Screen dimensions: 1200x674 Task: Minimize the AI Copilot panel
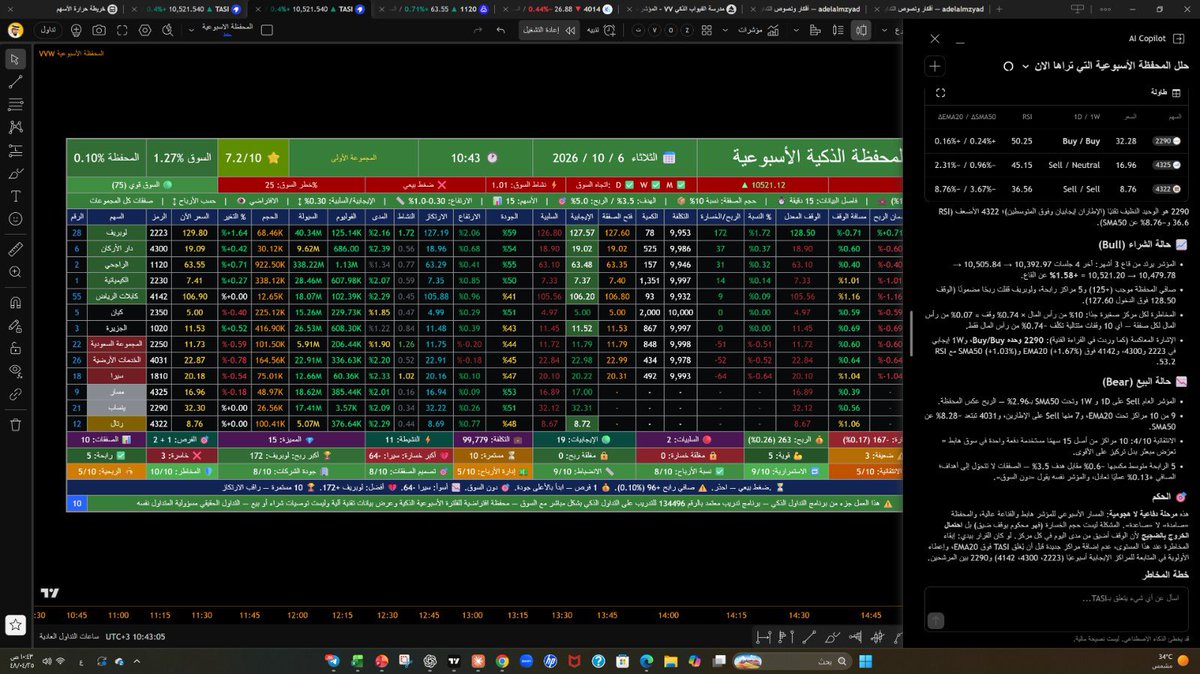click(x=960, y=40)
